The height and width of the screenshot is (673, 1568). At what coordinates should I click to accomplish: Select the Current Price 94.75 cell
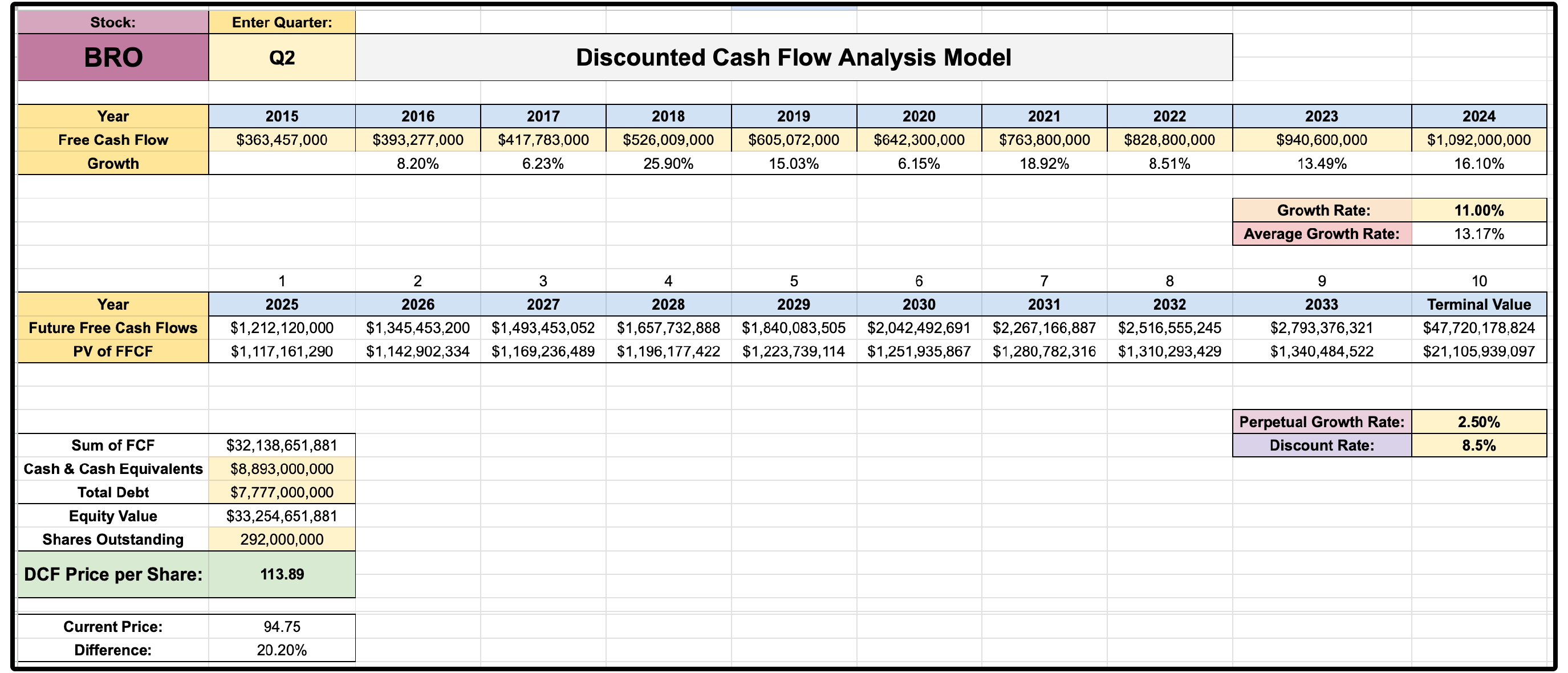[x=282, y=626]
